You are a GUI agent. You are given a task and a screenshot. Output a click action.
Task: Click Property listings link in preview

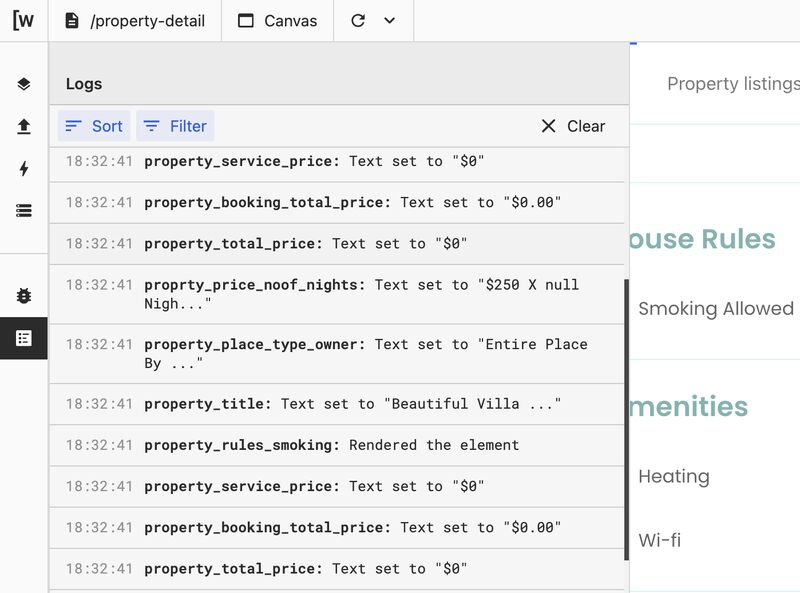coord(733,84)
